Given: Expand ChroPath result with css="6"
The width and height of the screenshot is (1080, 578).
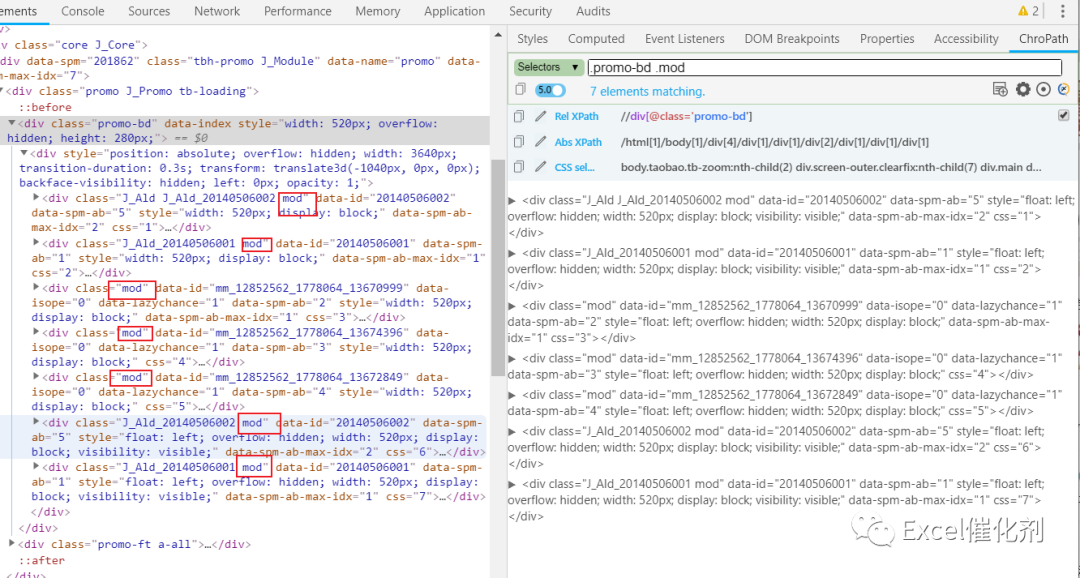Looking at the screenshot, I should click(512, 431).
